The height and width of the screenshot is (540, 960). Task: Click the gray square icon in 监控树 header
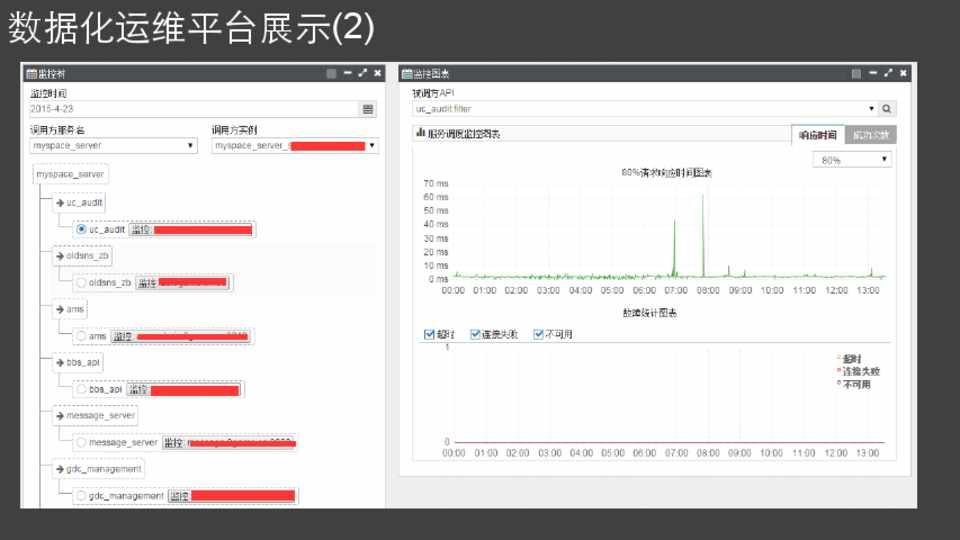click(x=332, y=73)
